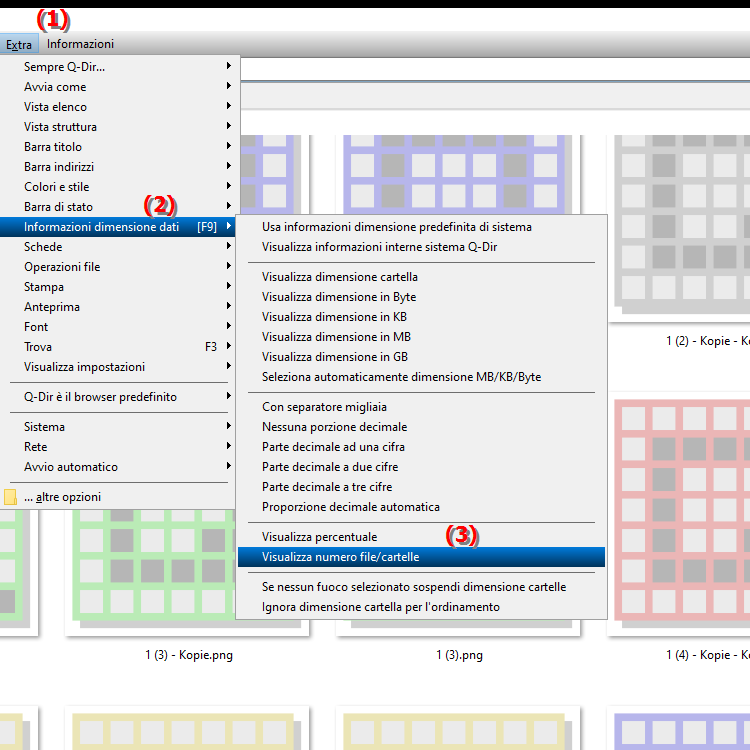Enable Con separatore migliaia option
This screenshot has height=750, width=750.
324,407
